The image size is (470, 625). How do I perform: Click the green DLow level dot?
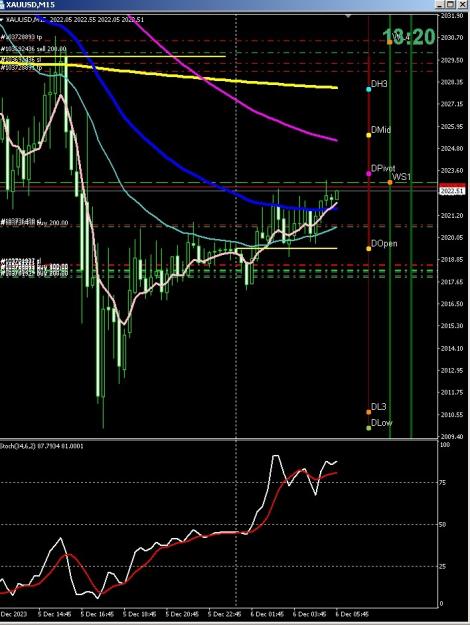(369, 428)
